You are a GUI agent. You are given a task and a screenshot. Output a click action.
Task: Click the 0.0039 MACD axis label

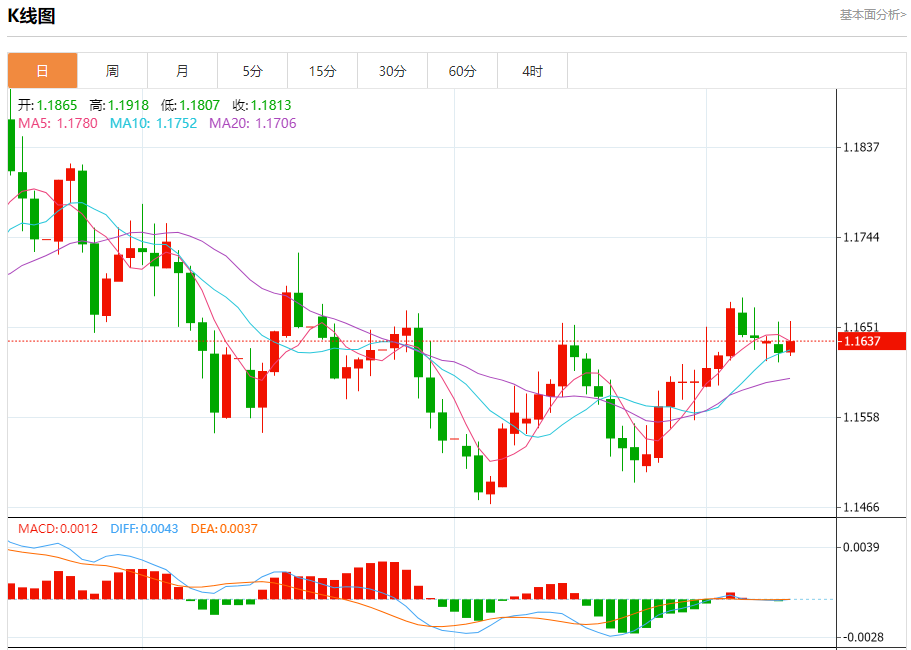click(x=861, y=547)
